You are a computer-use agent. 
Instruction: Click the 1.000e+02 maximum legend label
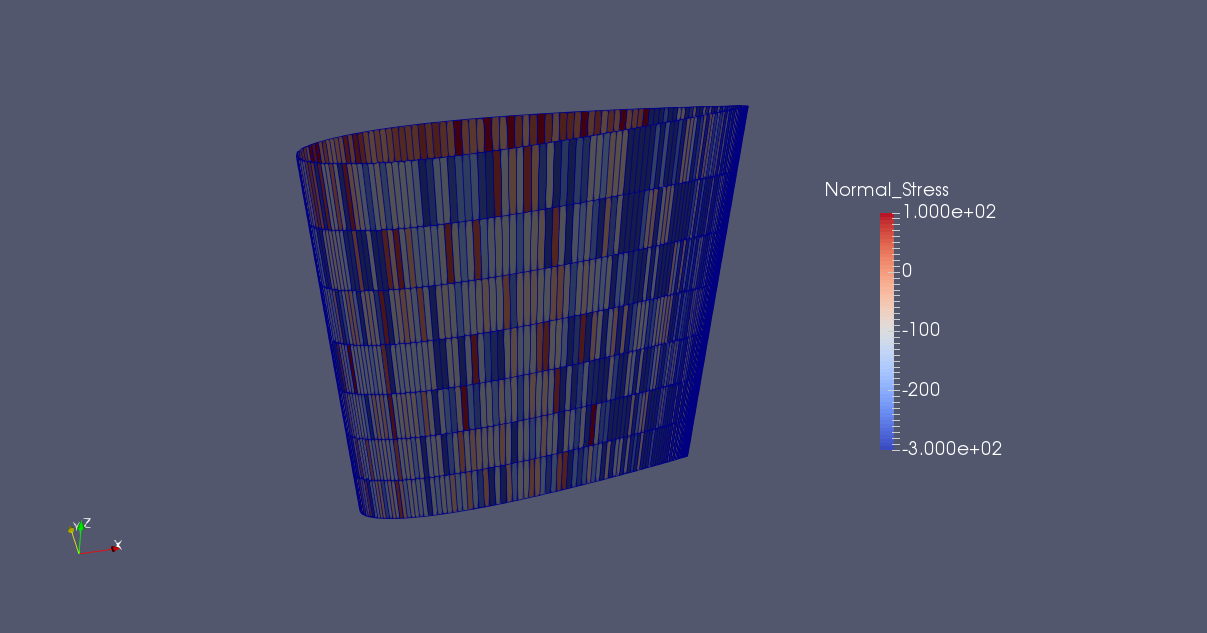[x=948, y=212]
